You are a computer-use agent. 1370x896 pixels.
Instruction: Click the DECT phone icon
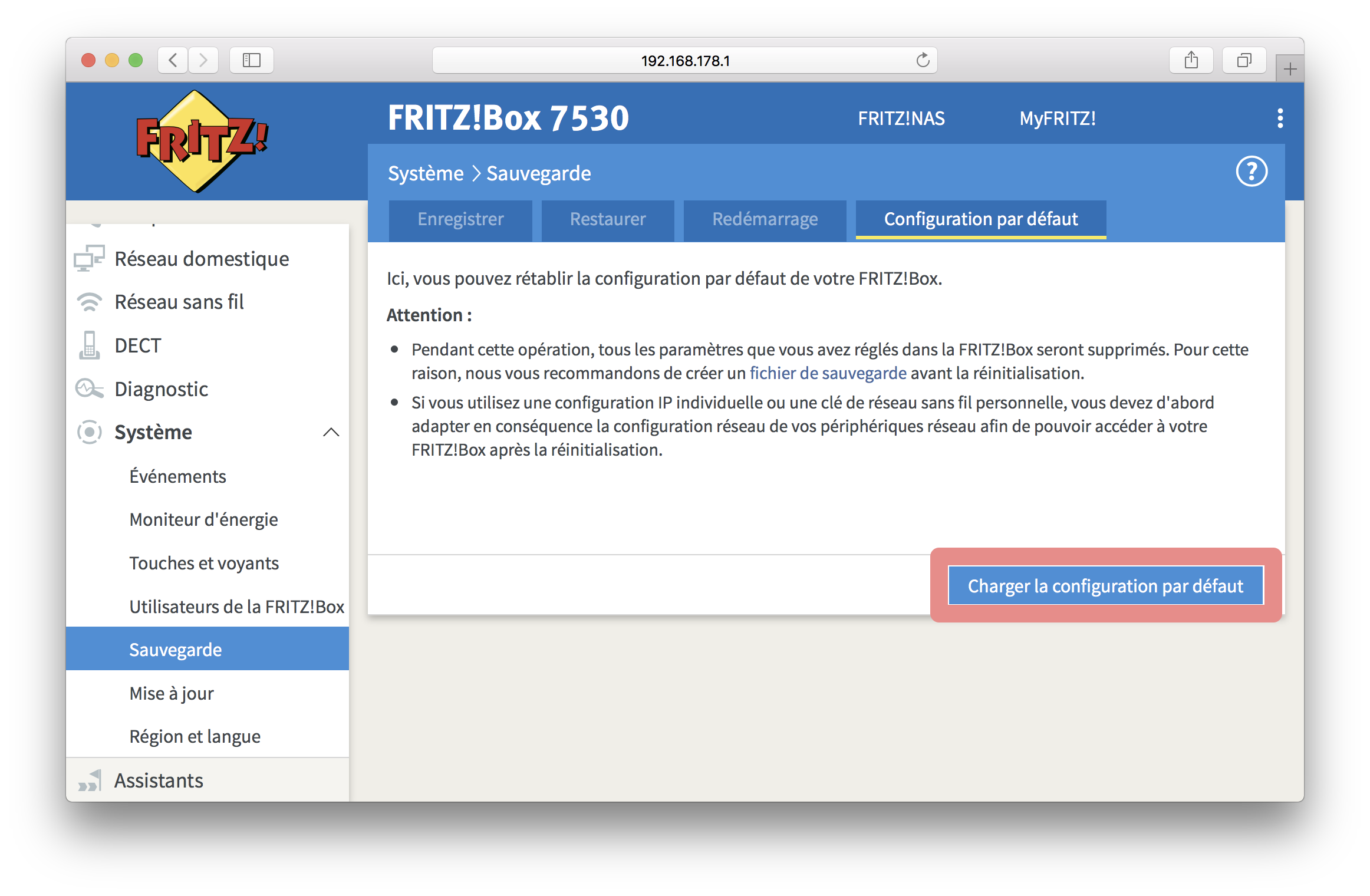click(x=89, y=345)
